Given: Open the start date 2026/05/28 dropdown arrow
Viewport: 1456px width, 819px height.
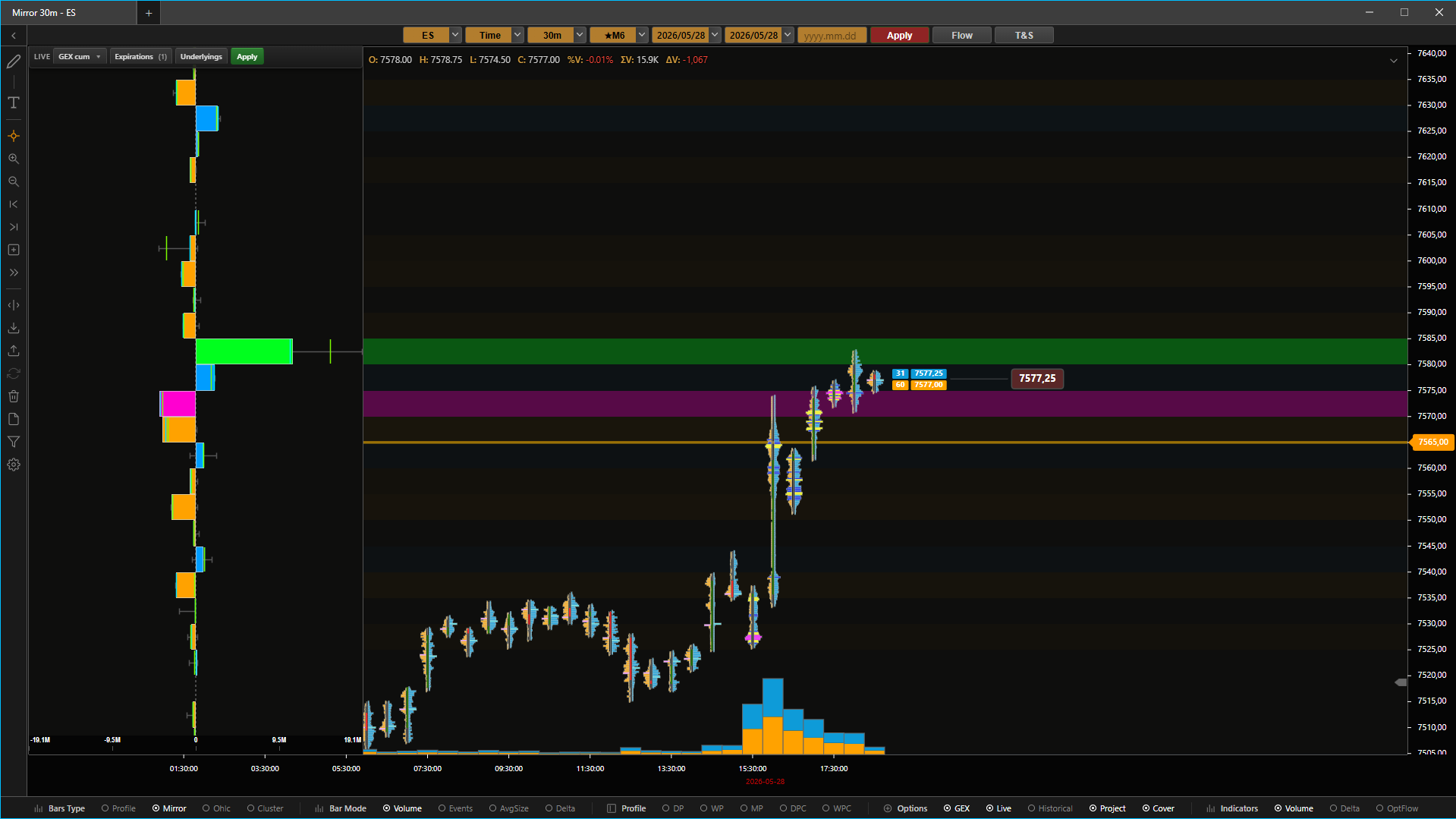Looking at the screenshot, I should coord(715,35).
